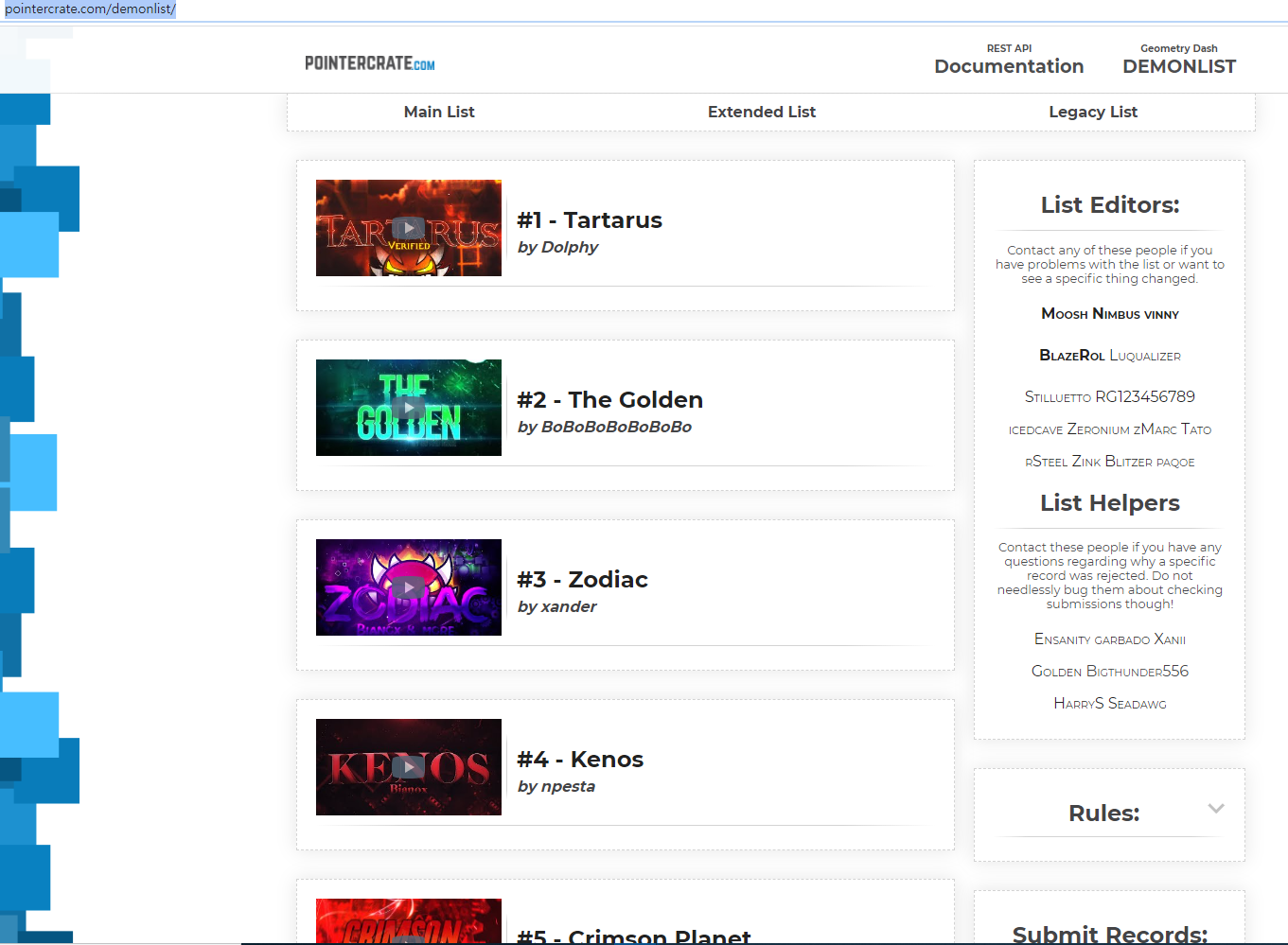Play the Zodiac video thumbnail
The height and width of the screenshot is (945, 1288).
tap(408, 587)
